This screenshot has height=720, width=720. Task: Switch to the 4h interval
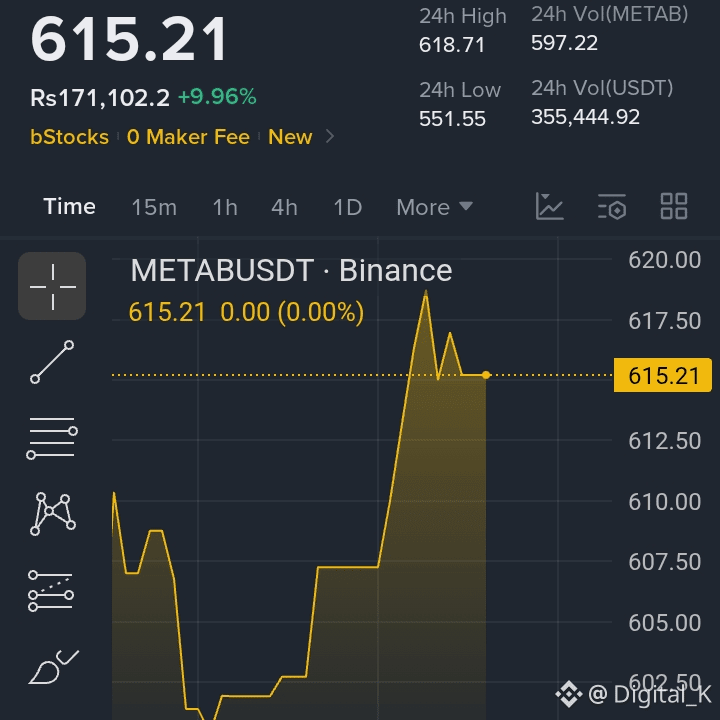coord(284,207)
